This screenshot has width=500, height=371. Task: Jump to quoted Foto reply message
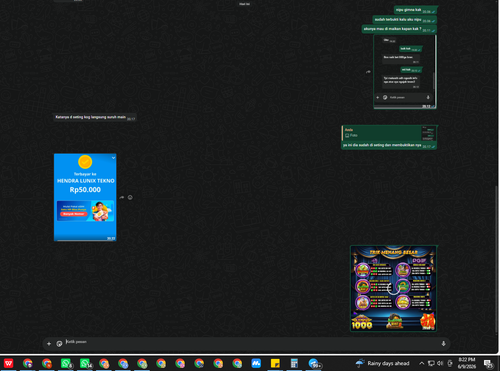(x=389, y=133)
